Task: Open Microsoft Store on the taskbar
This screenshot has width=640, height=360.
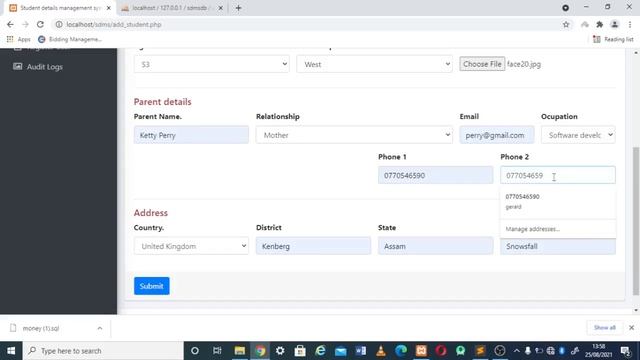Action: click(300, 351)
